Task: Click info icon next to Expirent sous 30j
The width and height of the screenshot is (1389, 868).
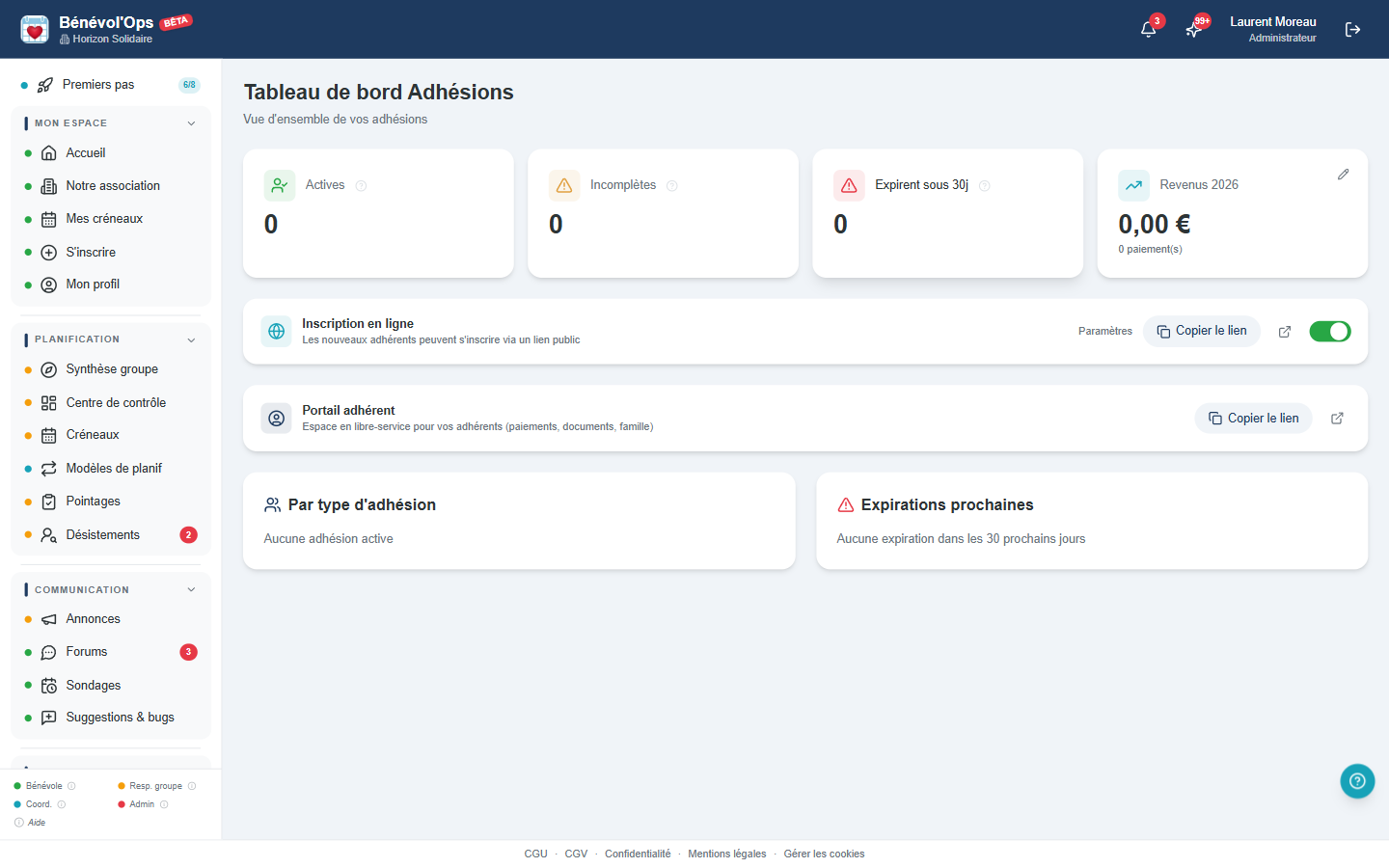Action: pos(985,186)
